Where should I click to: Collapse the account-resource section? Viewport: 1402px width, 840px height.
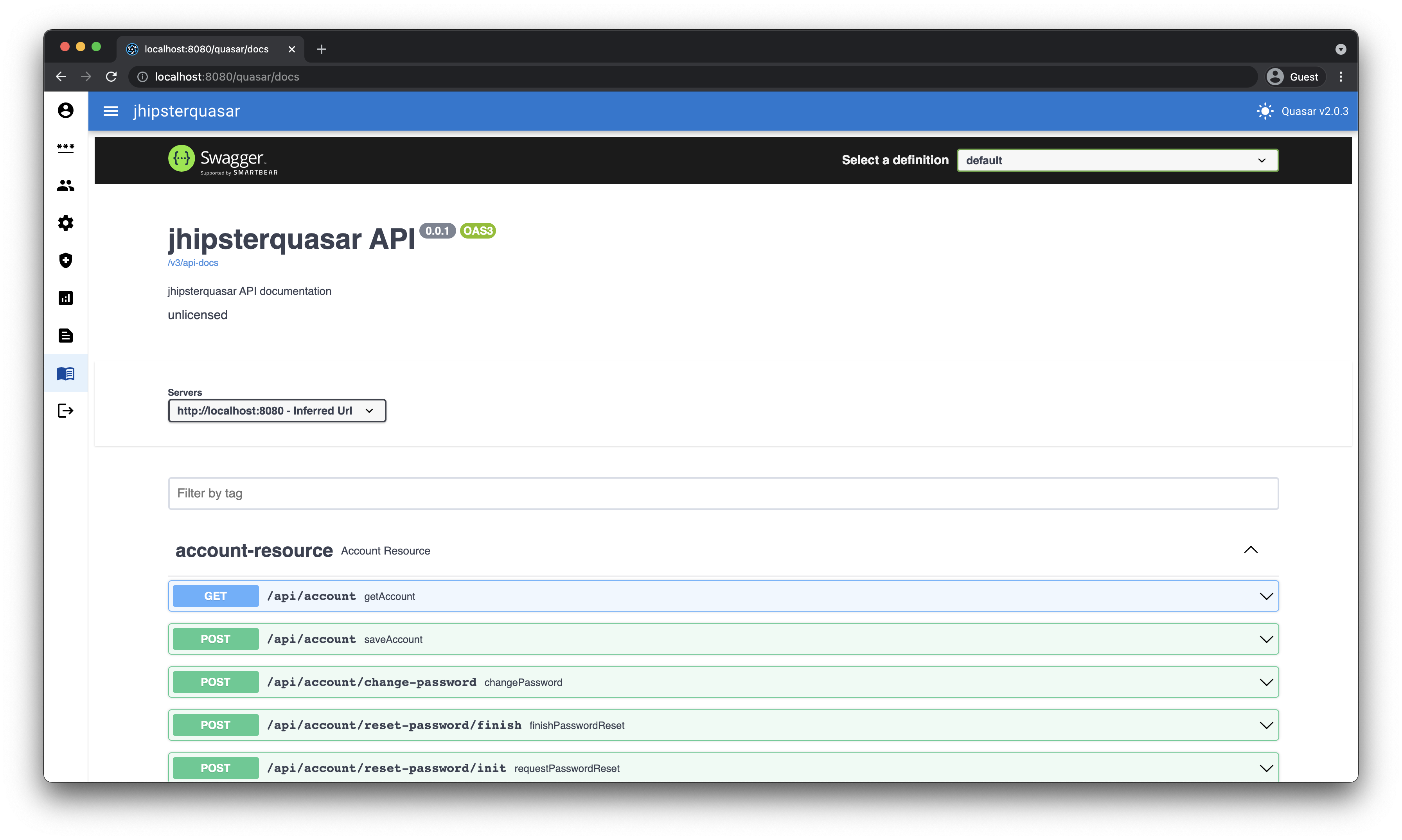pos(1250,550)
